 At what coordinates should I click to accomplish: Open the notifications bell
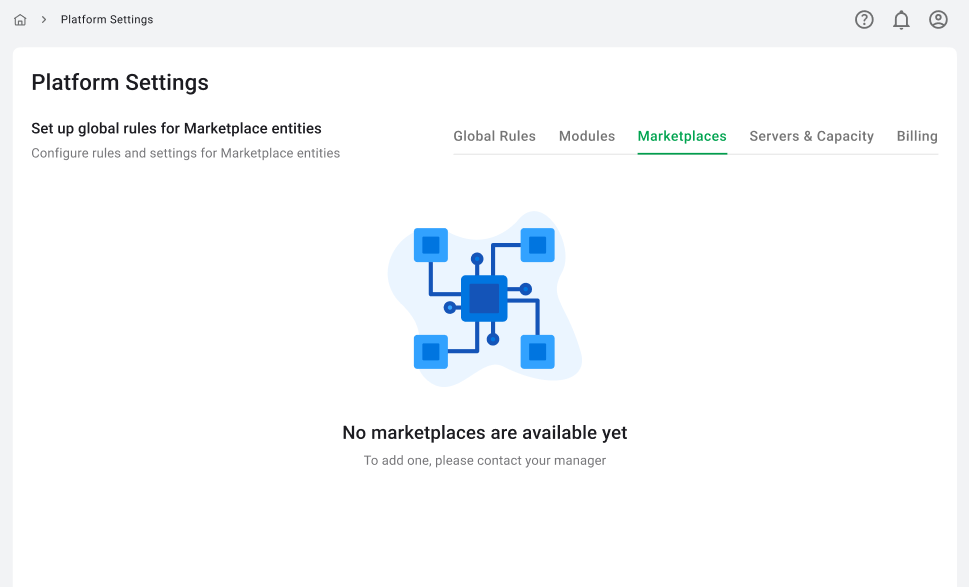(901, 20)
